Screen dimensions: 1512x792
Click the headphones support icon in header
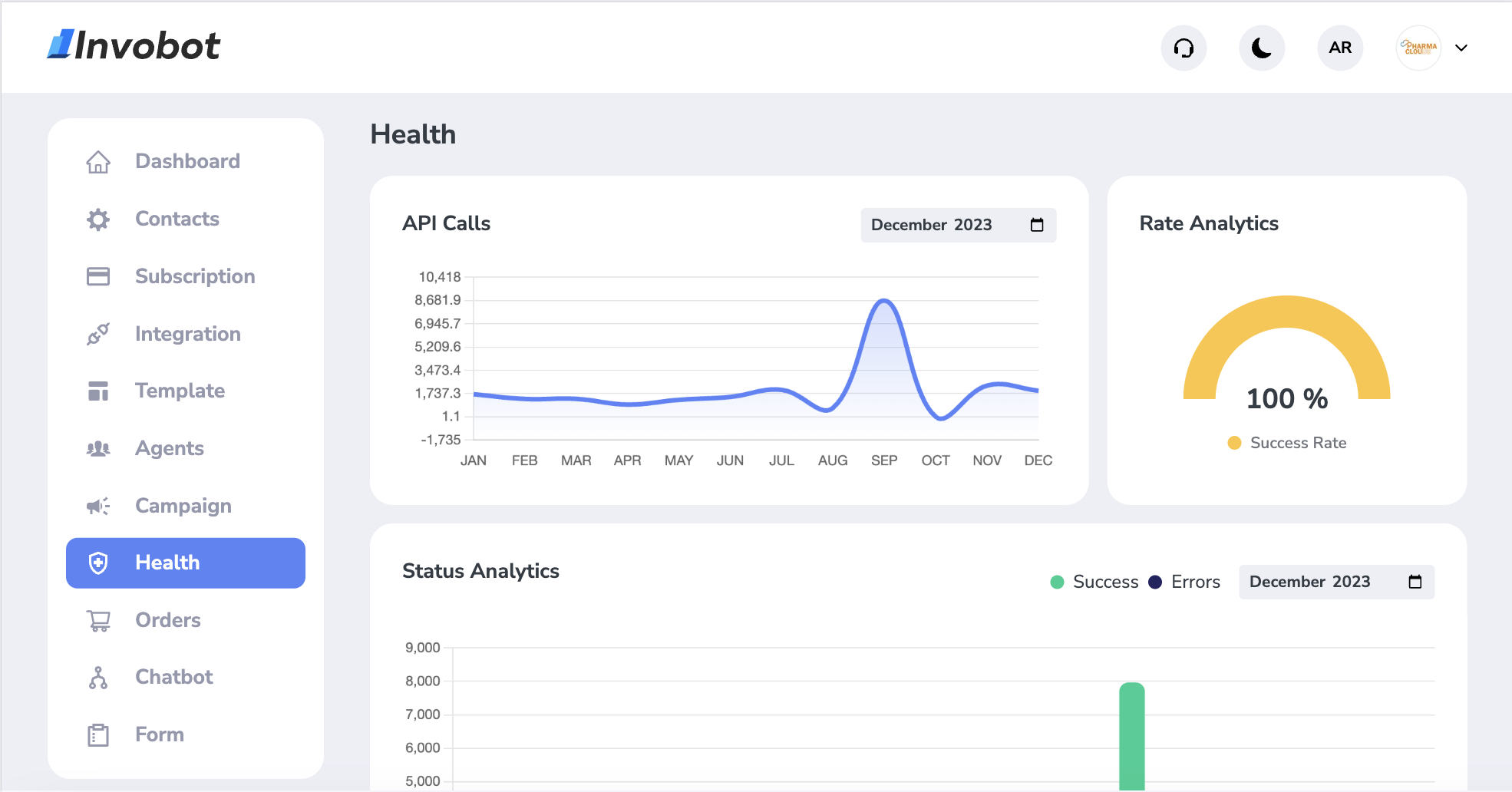[x=1184, y=48]
